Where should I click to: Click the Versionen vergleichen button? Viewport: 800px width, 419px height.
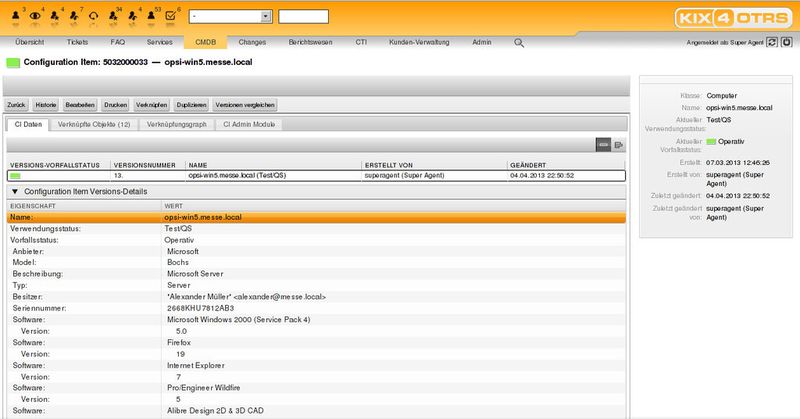pos(245,105)
